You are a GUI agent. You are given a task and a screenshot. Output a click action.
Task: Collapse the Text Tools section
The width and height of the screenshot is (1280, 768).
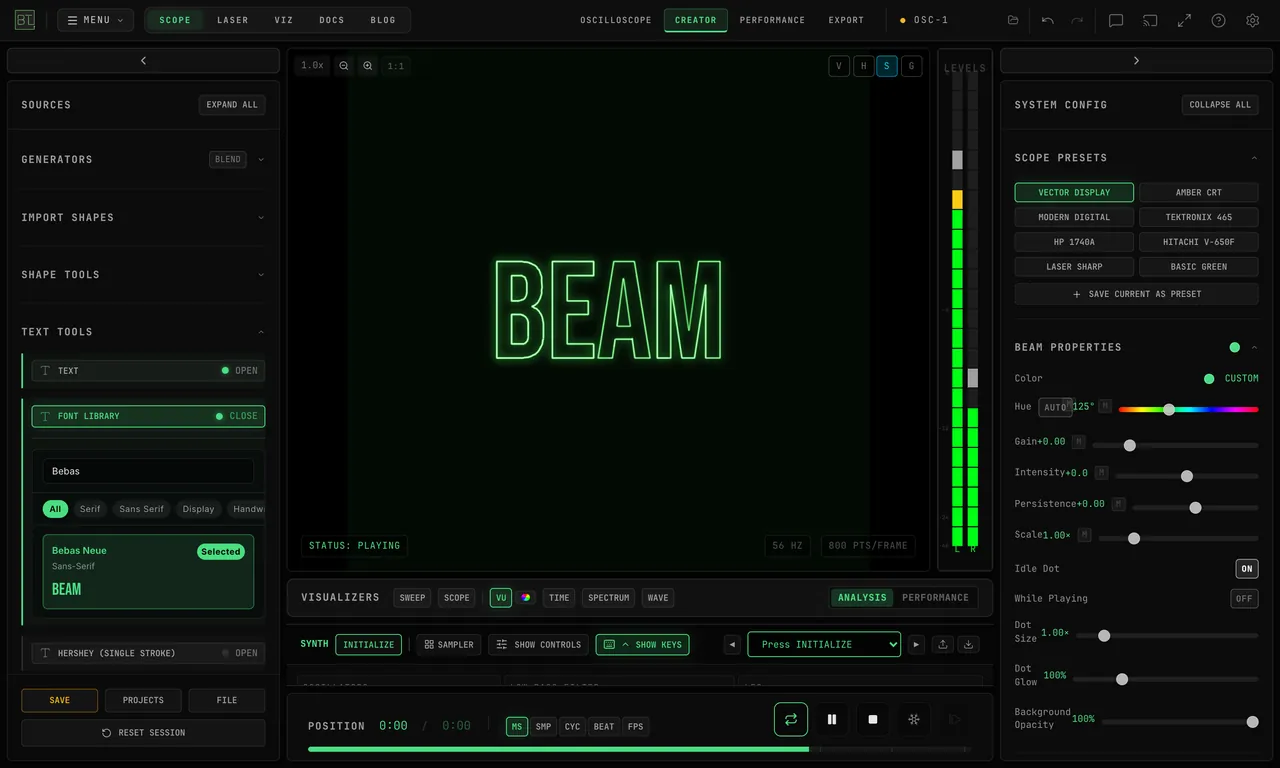pyautogui.click(x=261, y=332)
